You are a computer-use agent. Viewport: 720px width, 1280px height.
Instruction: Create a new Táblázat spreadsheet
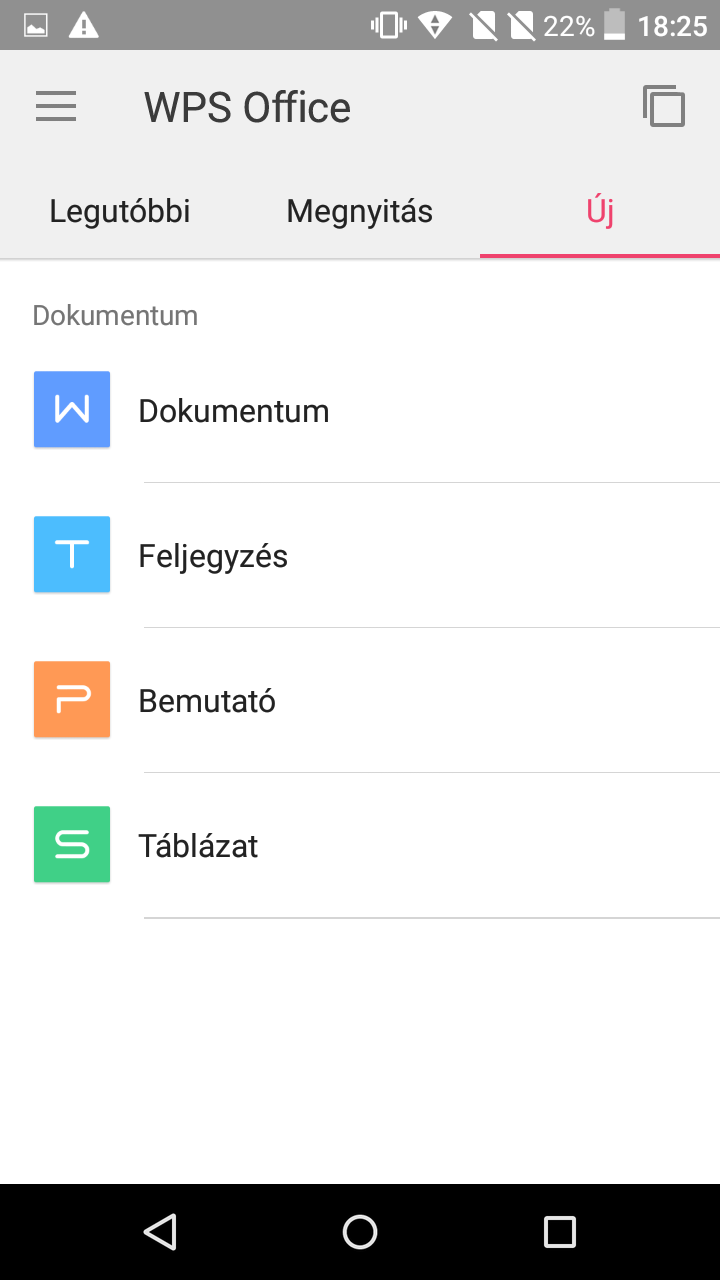(x=198, y=846)
